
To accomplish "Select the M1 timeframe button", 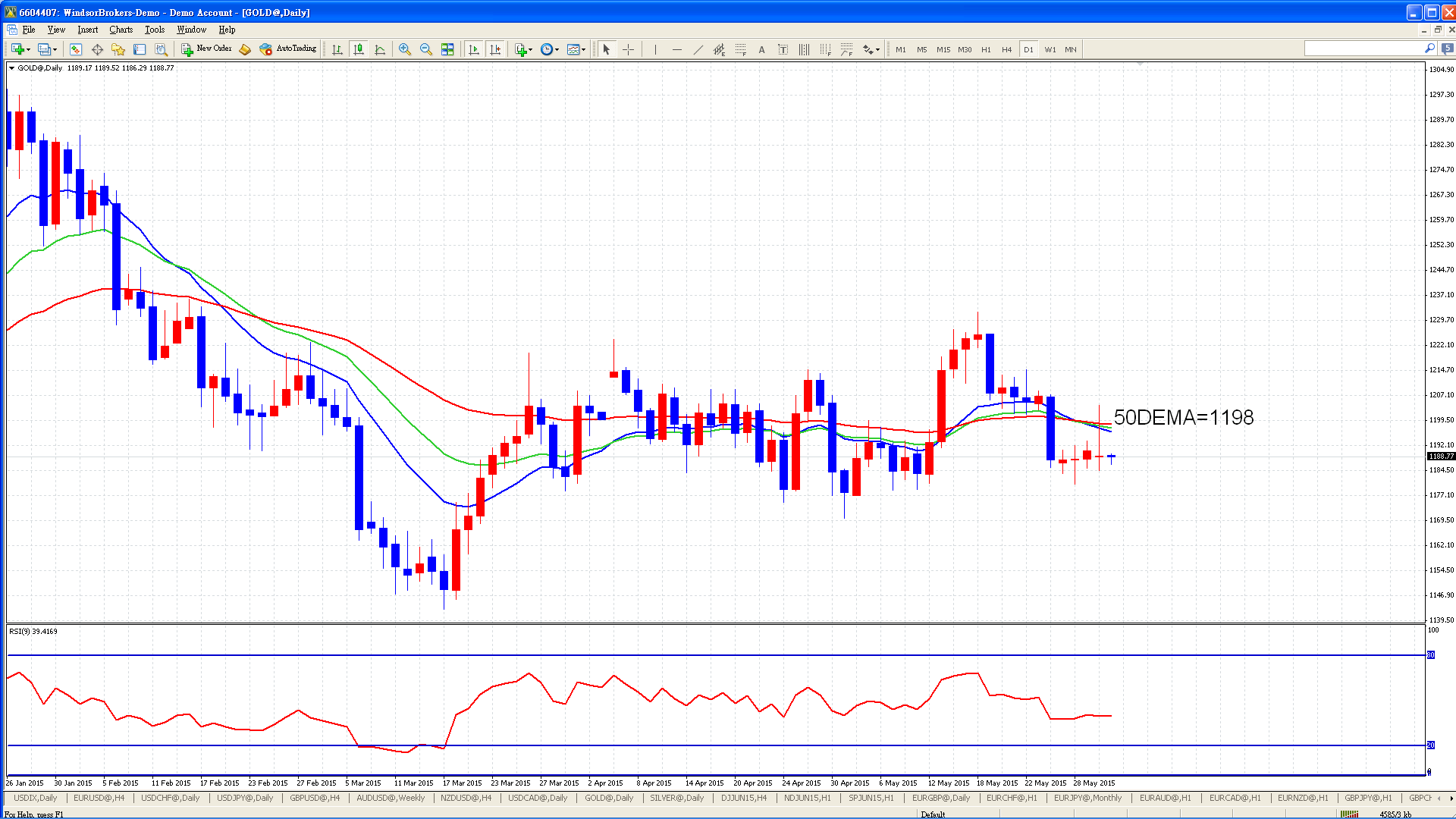I will click(x=901, y=49).
